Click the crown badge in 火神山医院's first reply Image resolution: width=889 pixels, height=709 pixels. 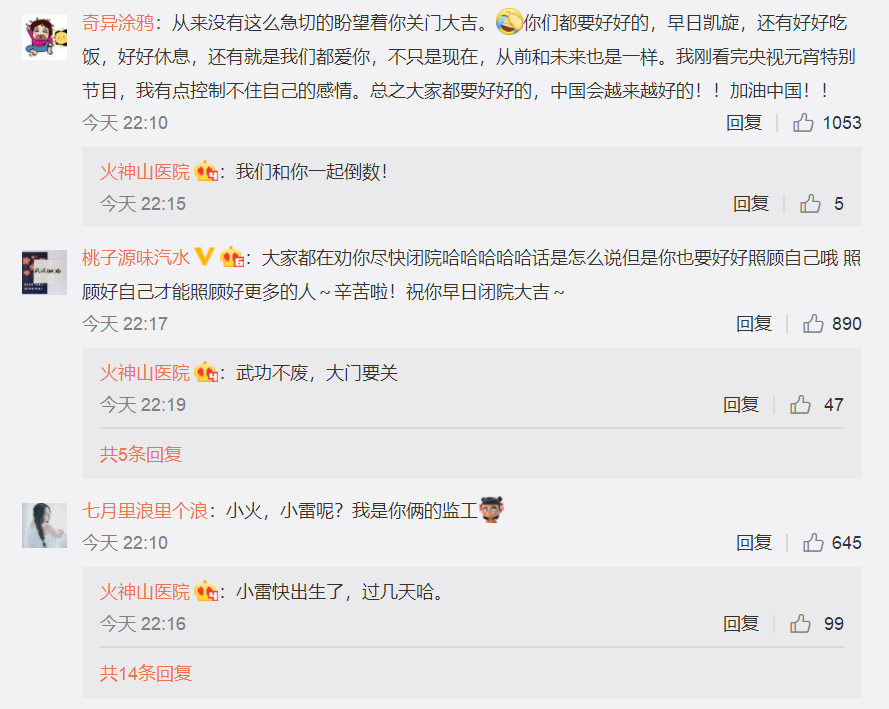pos(206,171)
